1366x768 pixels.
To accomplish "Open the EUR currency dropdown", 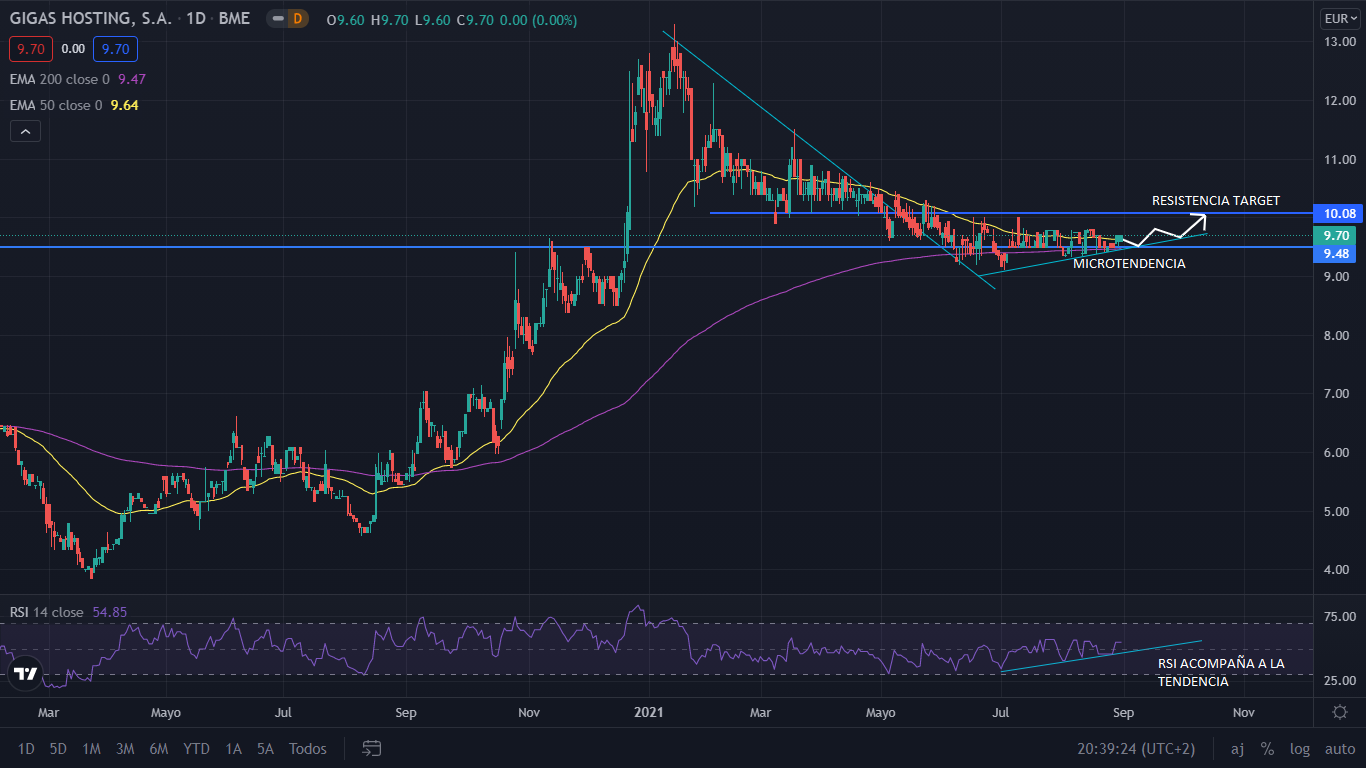I will pyautogui.click(x=1338, y=18).
